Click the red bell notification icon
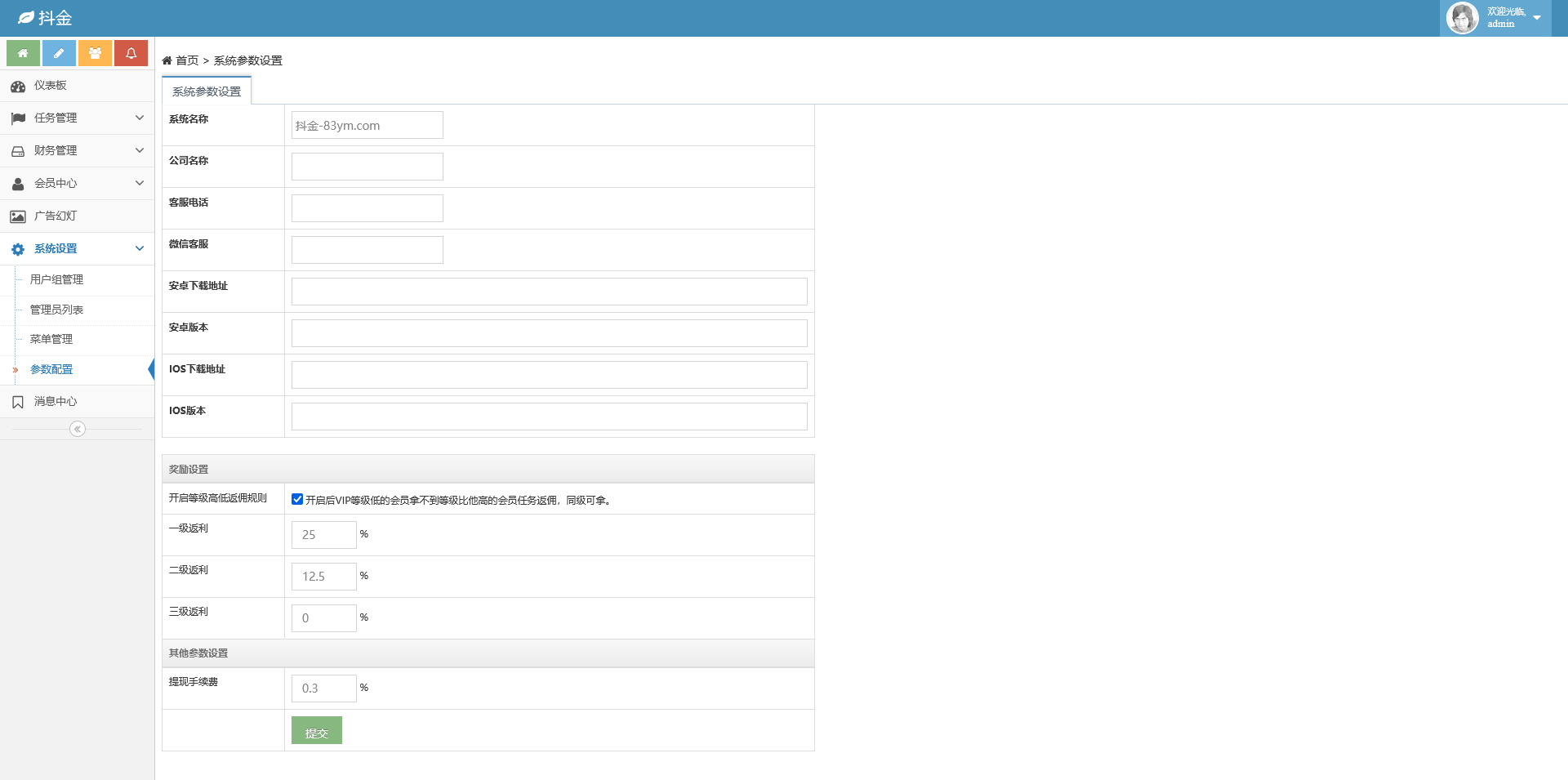Image resolution: width=1568 pixels, height=780 pixels. tap(131, 53)
